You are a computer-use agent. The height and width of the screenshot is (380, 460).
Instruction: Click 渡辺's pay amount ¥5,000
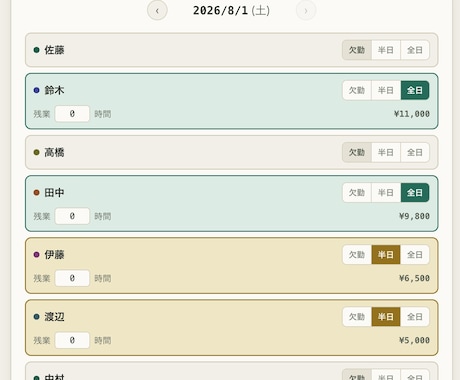[x=414, y=340]
